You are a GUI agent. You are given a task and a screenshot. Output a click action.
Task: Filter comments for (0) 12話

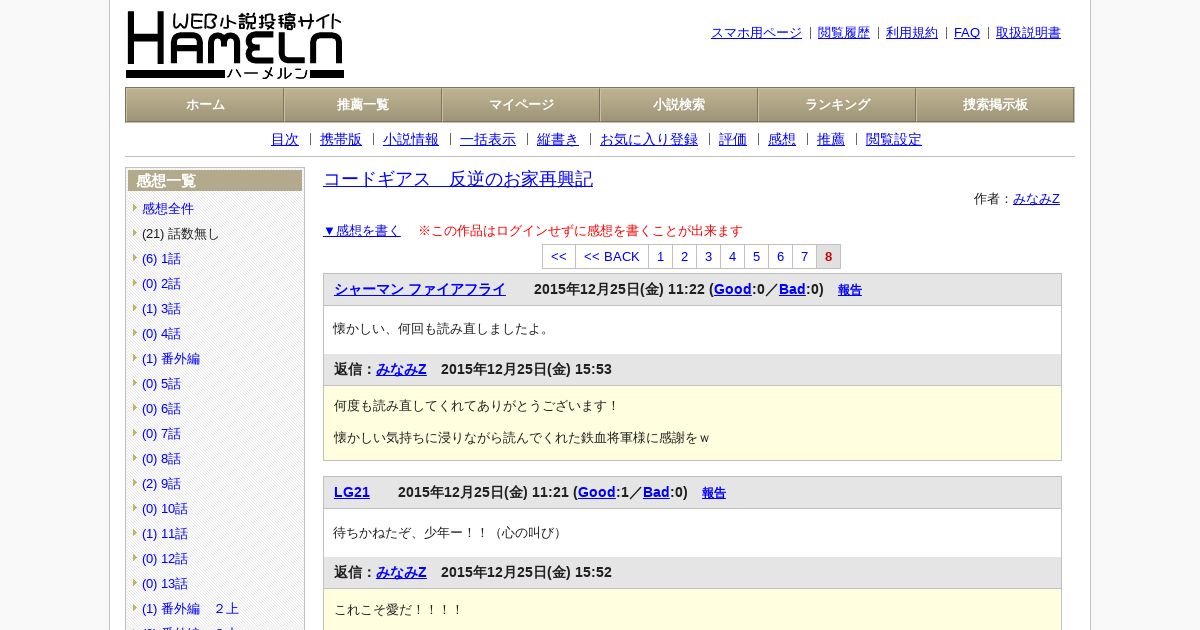165,559
